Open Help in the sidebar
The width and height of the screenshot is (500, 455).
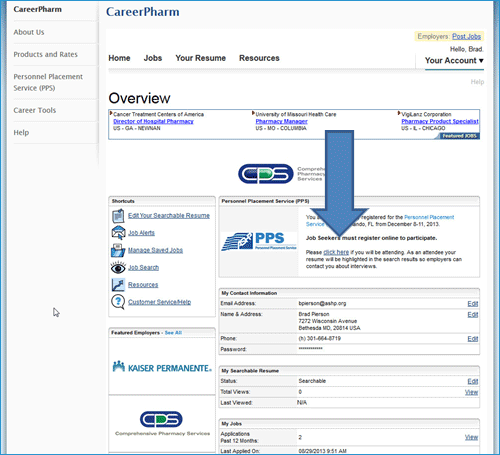pyautogui.click(x=21, y=133)
